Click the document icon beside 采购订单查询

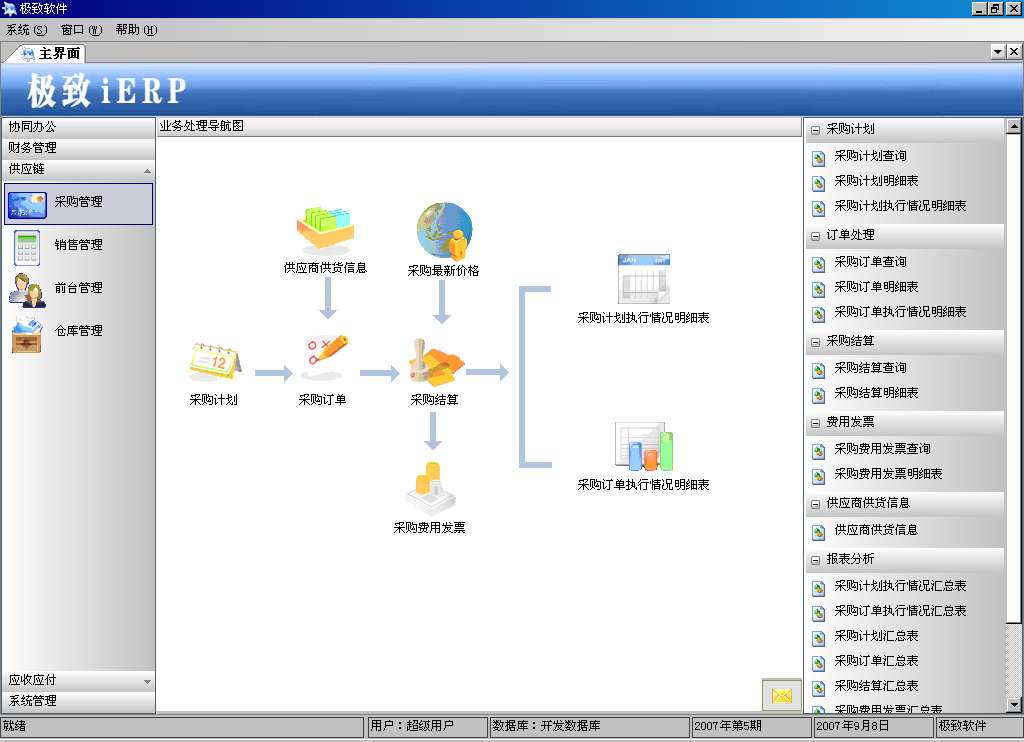pyautogui.click(x=818, y=264)
